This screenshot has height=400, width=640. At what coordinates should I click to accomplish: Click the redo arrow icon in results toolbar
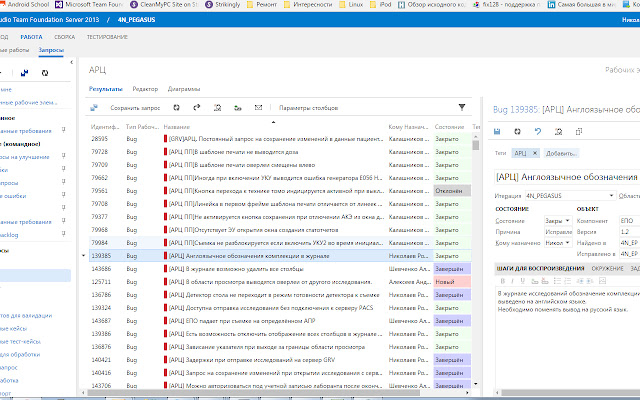pyautogui.click(x=197, y=107)
